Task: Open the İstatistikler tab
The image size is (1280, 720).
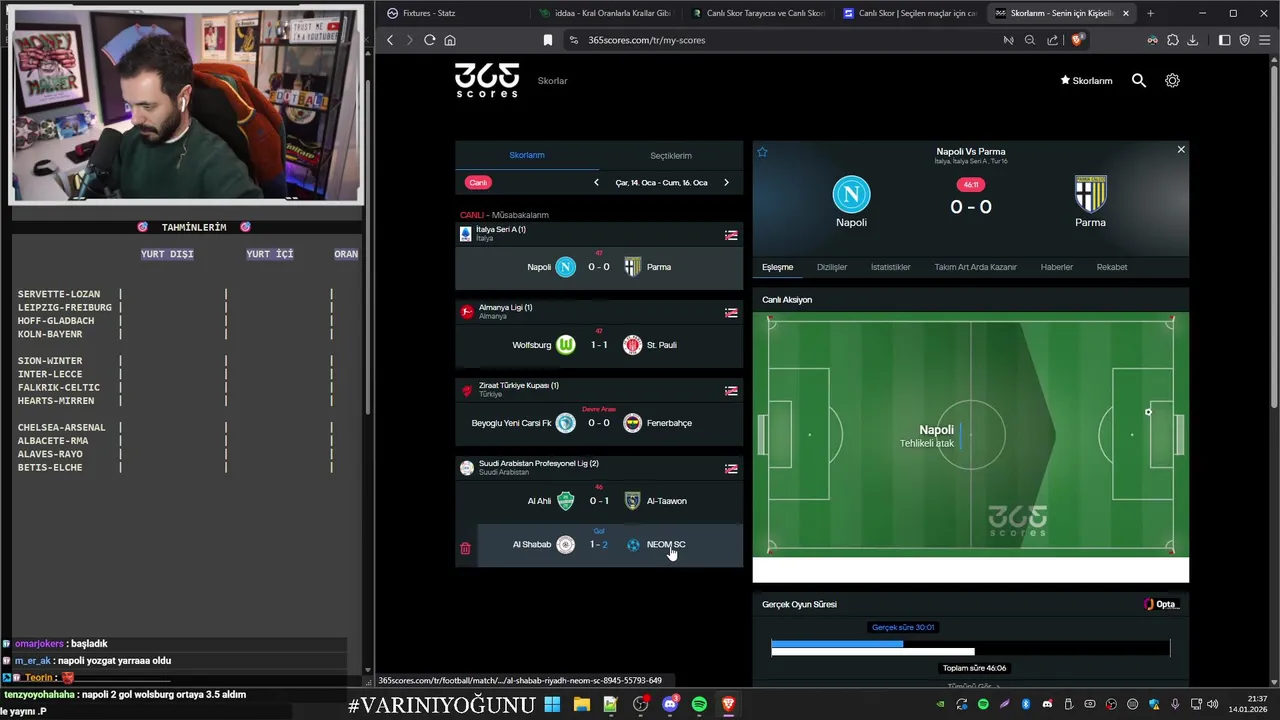Action: click(x=890, y=267)
